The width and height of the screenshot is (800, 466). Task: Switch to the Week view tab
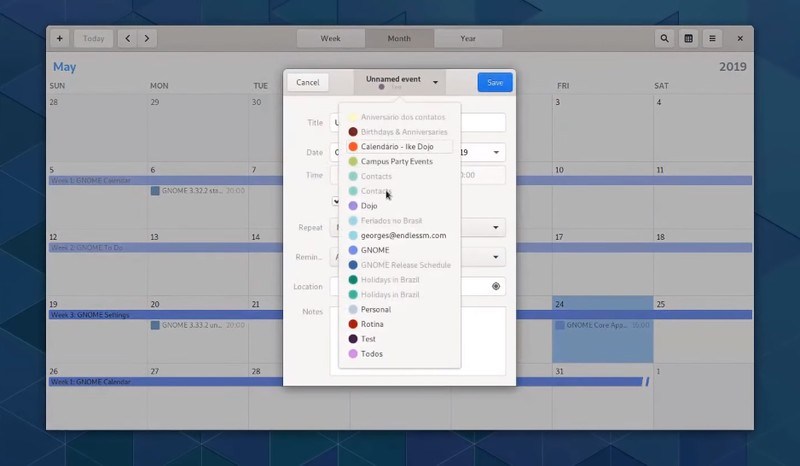click(x=331, y=38)
